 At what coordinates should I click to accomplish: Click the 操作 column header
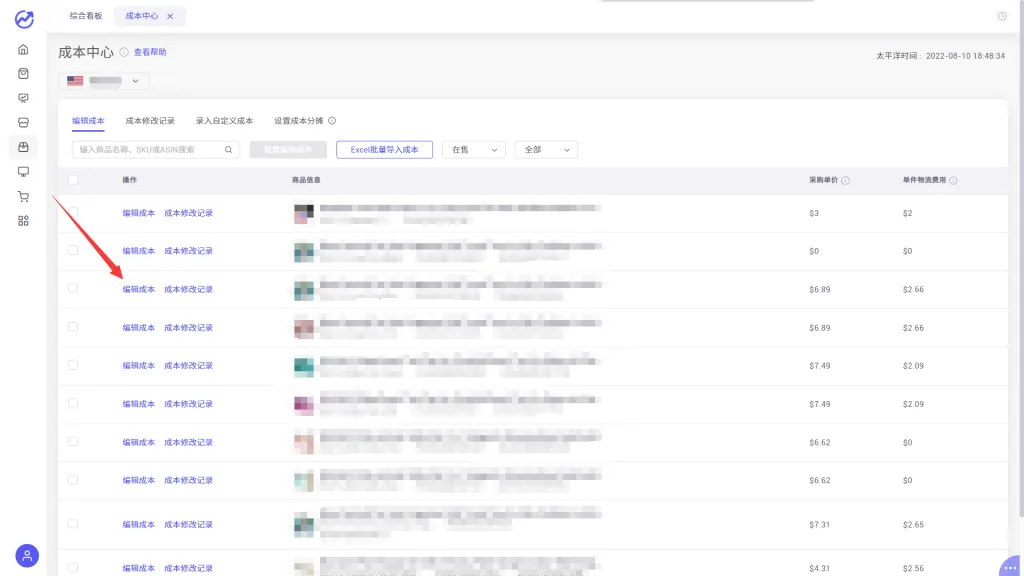point(129,180)
